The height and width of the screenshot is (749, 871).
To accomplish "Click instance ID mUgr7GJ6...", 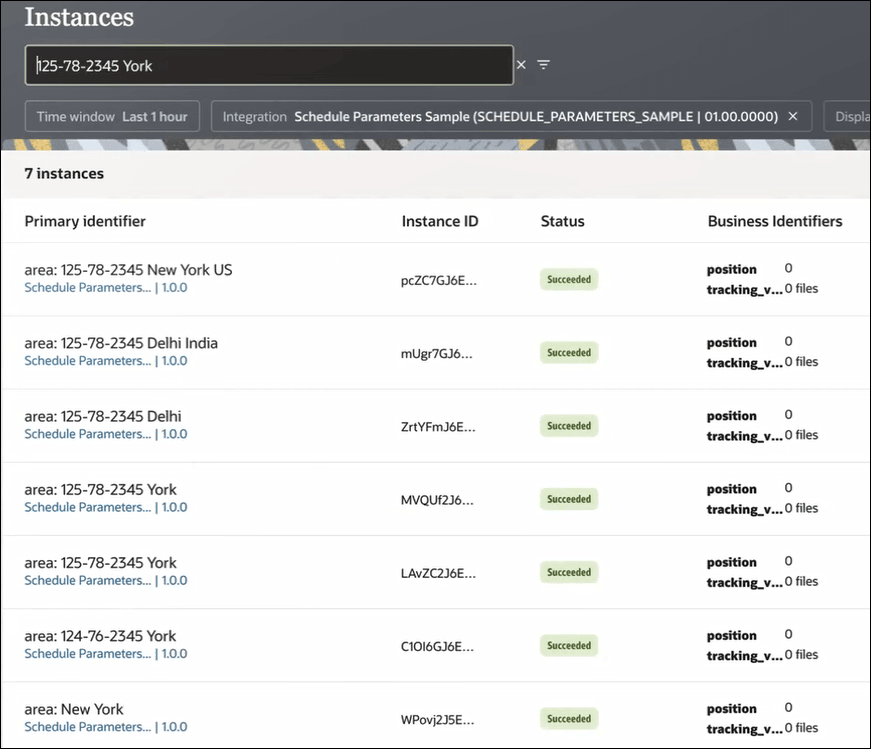I will click(x=437, y=353).
